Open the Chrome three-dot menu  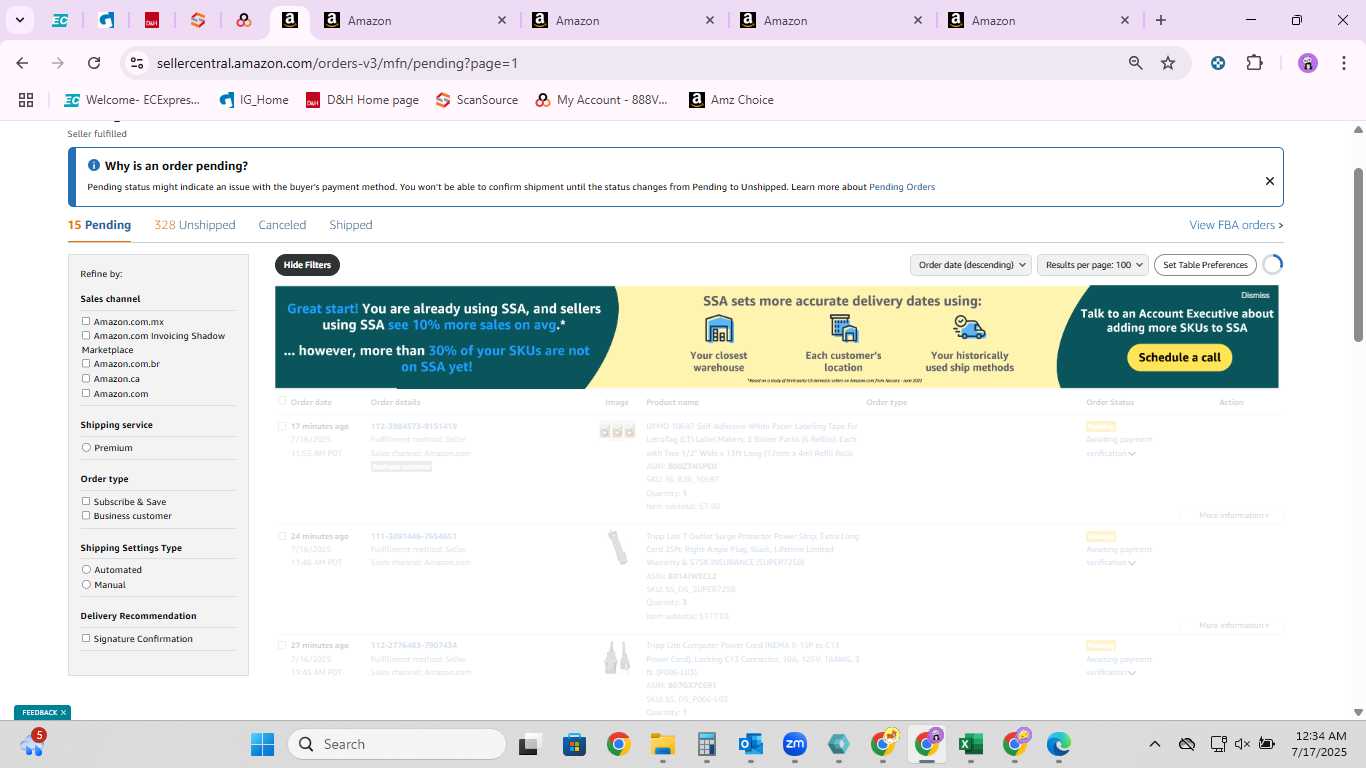click(x=1342, y=63)
